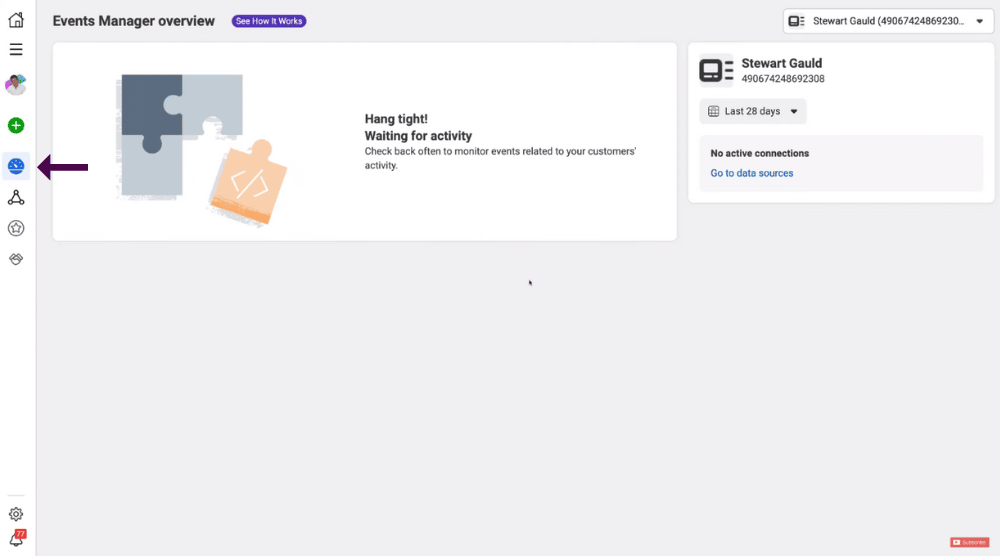Follow the Go to data sources link
1000x556 pixels.
click(751, 173)
